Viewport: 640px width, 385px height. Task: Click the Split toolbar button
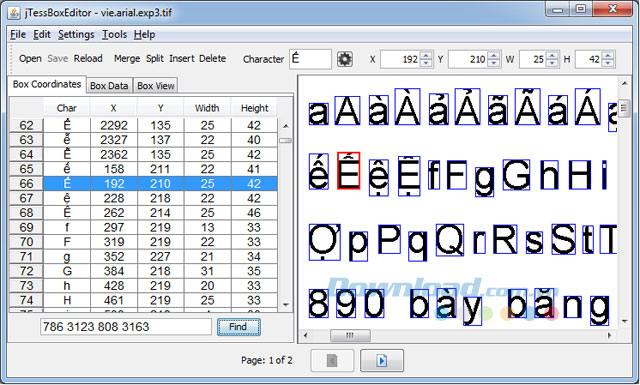pyautogui.click(x=155, y=59)
